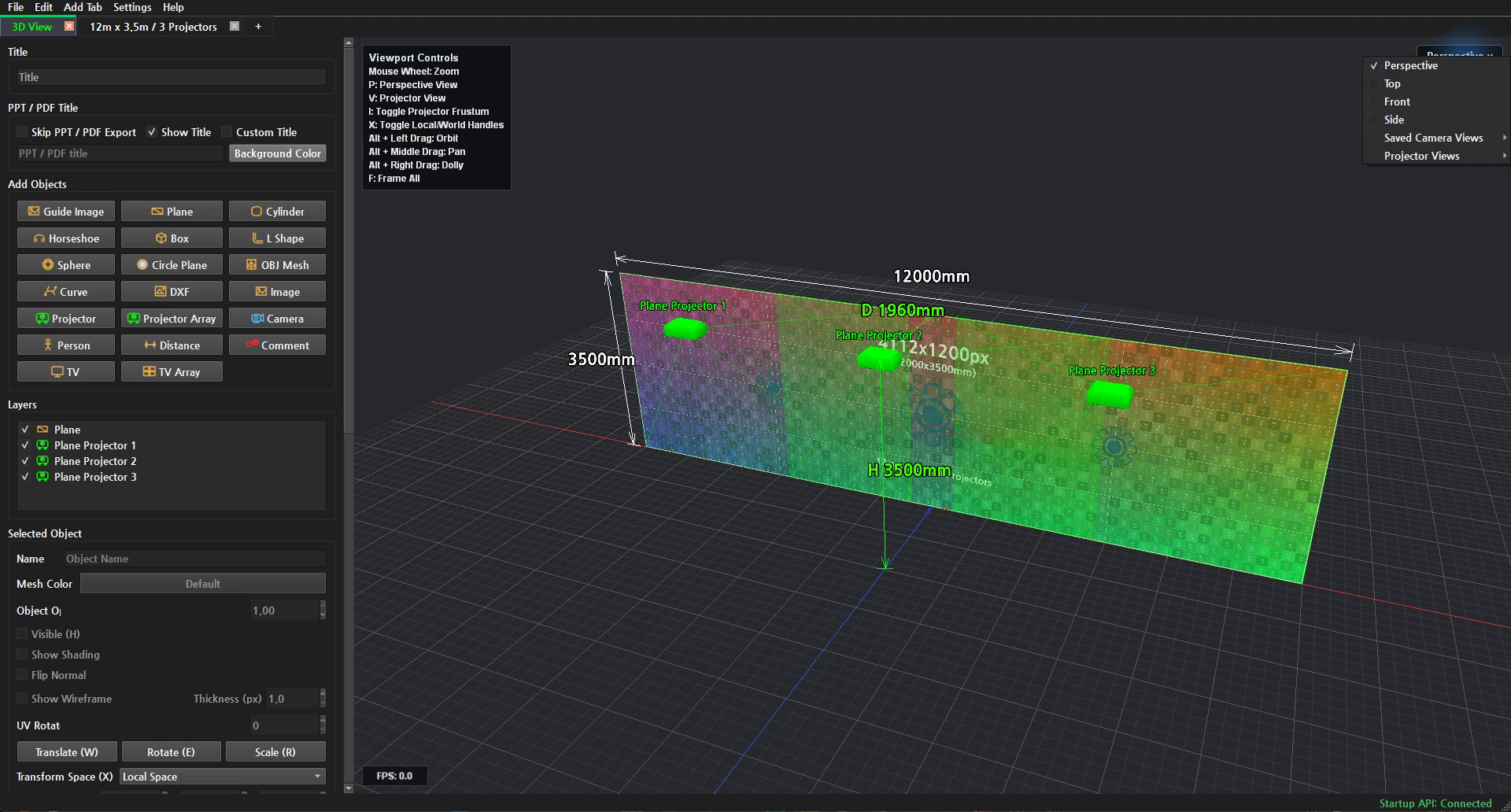The height and width of the screenshot is (812, 1511).
Task: Activate Translate (W) mode
Action: [x=67, y=752]
